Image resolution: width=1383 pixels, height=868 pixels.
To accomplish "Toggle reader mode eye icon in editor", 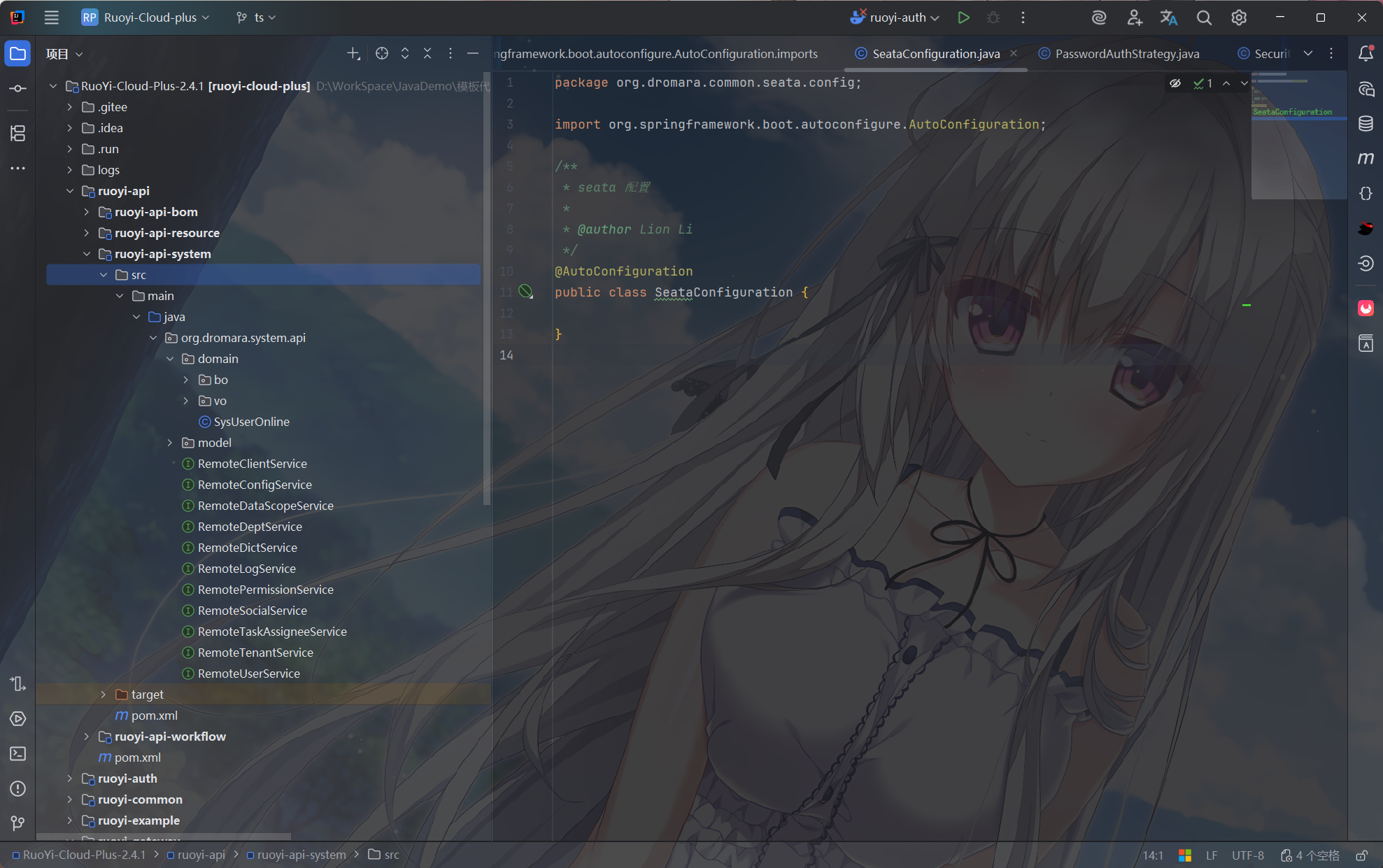I will coord(1175,83).
